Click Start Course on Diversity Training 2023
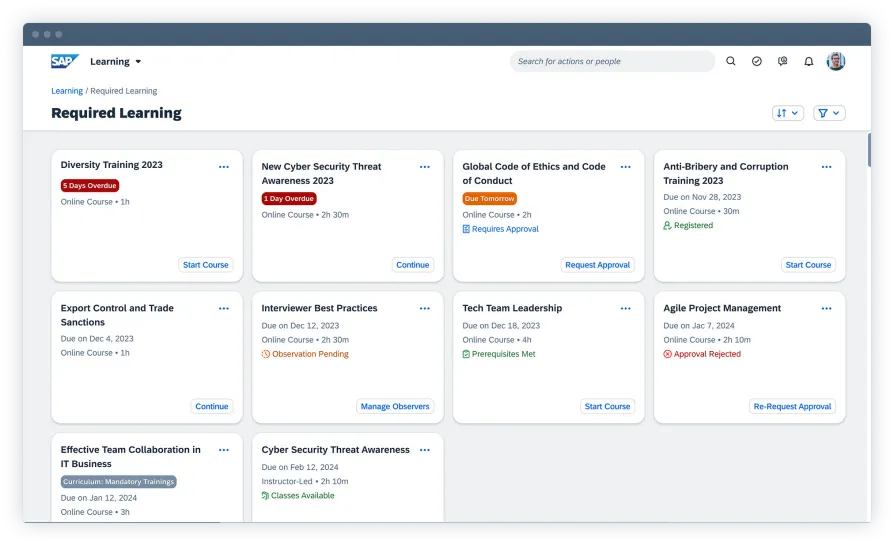Image resolution: width=894 pixels, height=545 pixels. (206, 265)
